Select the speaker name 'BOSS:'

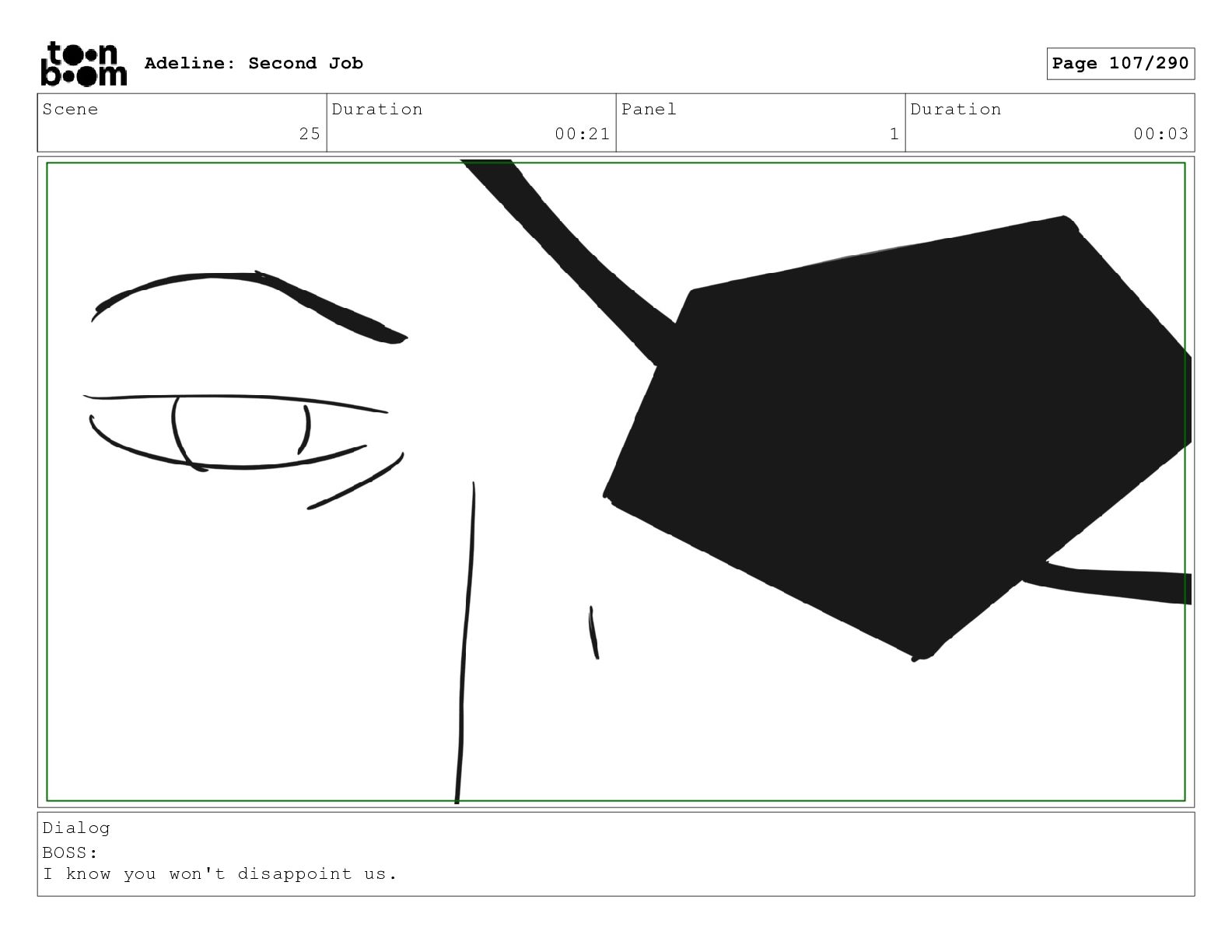point(71,852)
